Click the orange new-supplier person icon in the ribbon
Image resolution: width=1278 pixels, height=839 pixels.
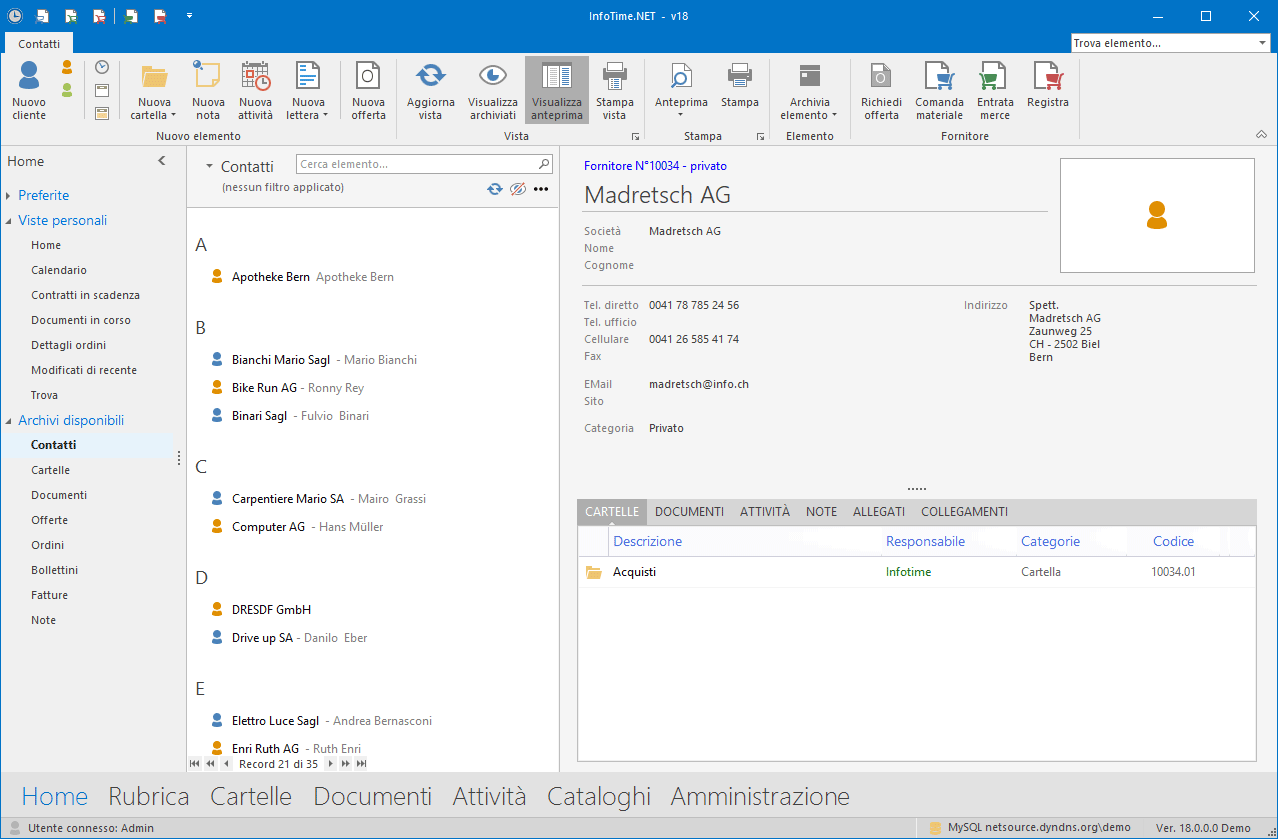[x=67, y=68]
